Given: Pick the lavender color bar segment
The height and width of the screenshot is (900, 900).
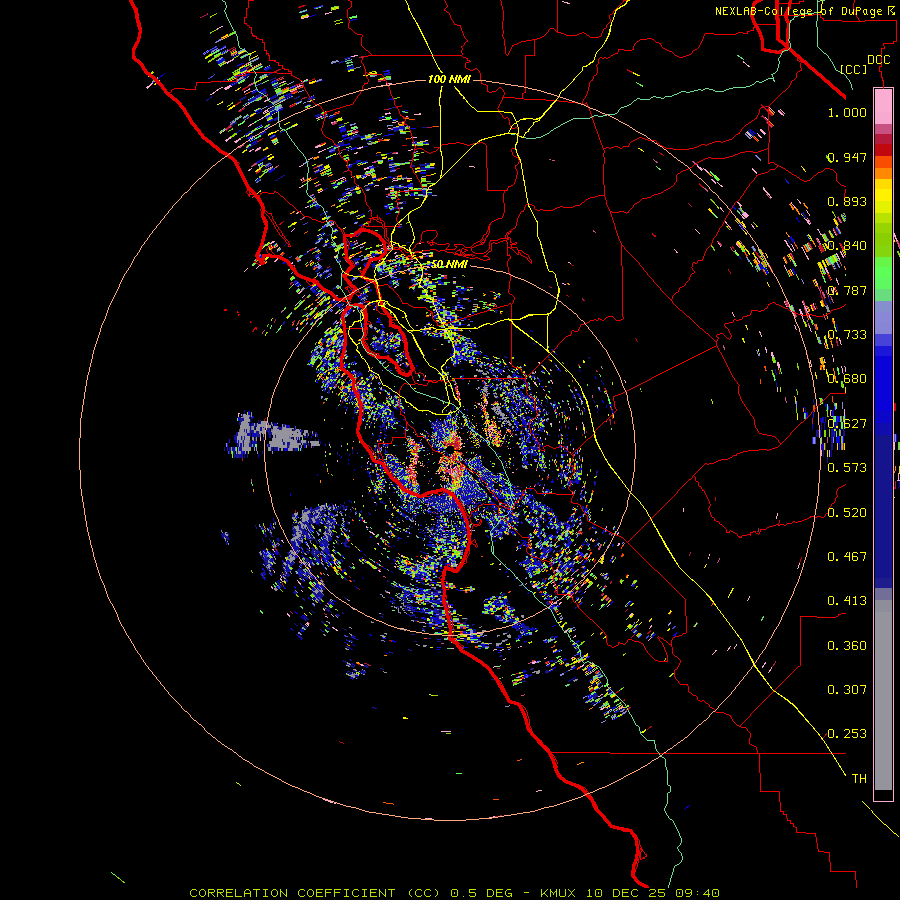Looking at the screenshot, I should (x=883, y=317).
